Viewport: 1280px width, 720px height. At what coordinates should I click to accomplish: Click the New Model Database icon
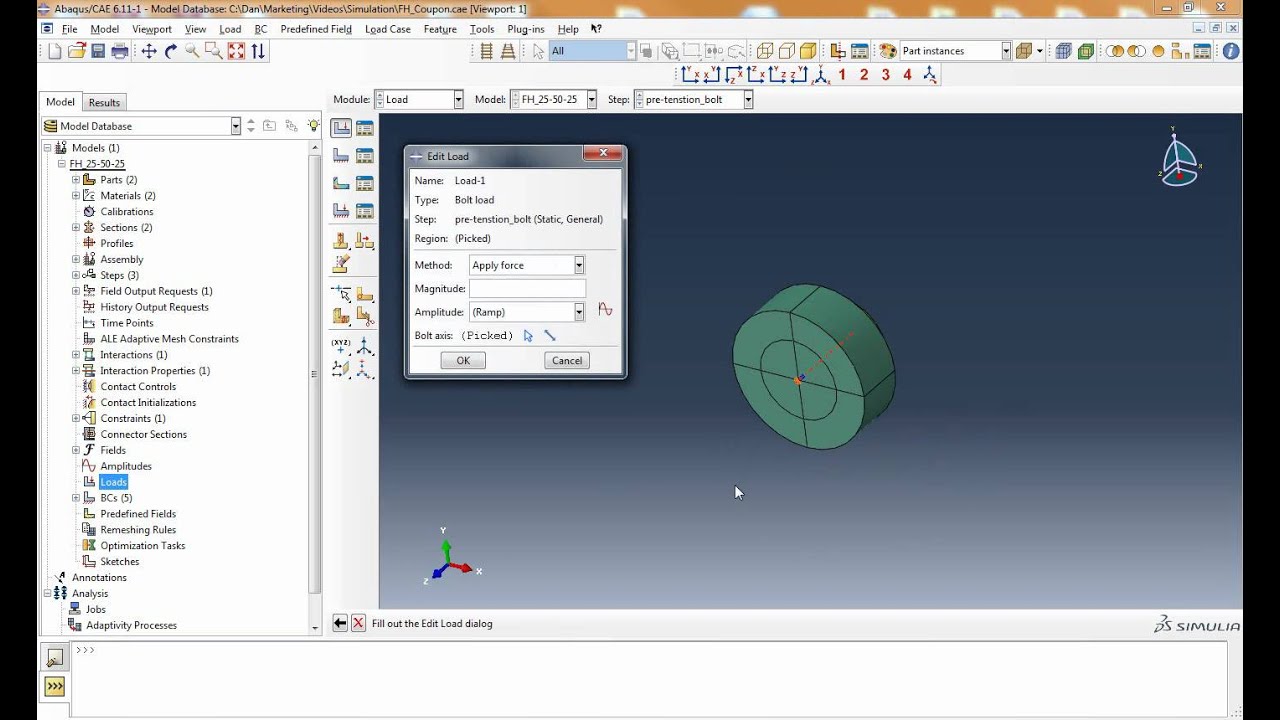(x=54, y=51)
